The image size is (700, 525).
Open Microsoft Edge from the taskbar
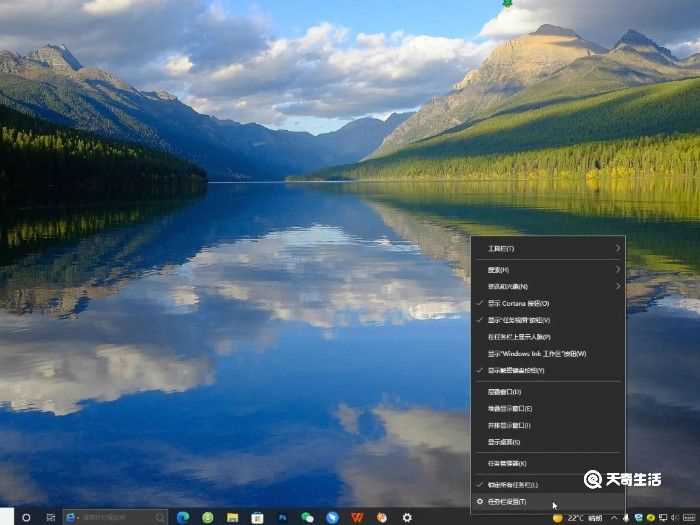coord(183,517)
